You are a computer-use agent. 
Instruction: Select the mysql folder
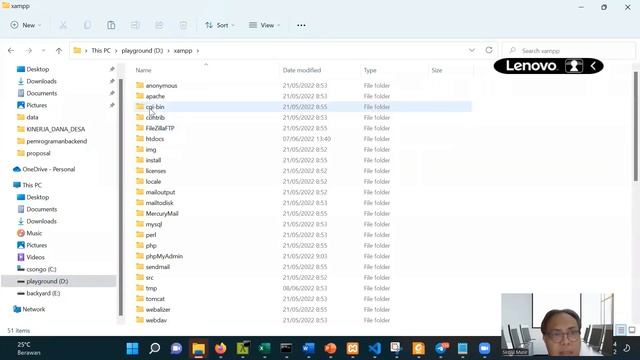(x=154, y=224)
